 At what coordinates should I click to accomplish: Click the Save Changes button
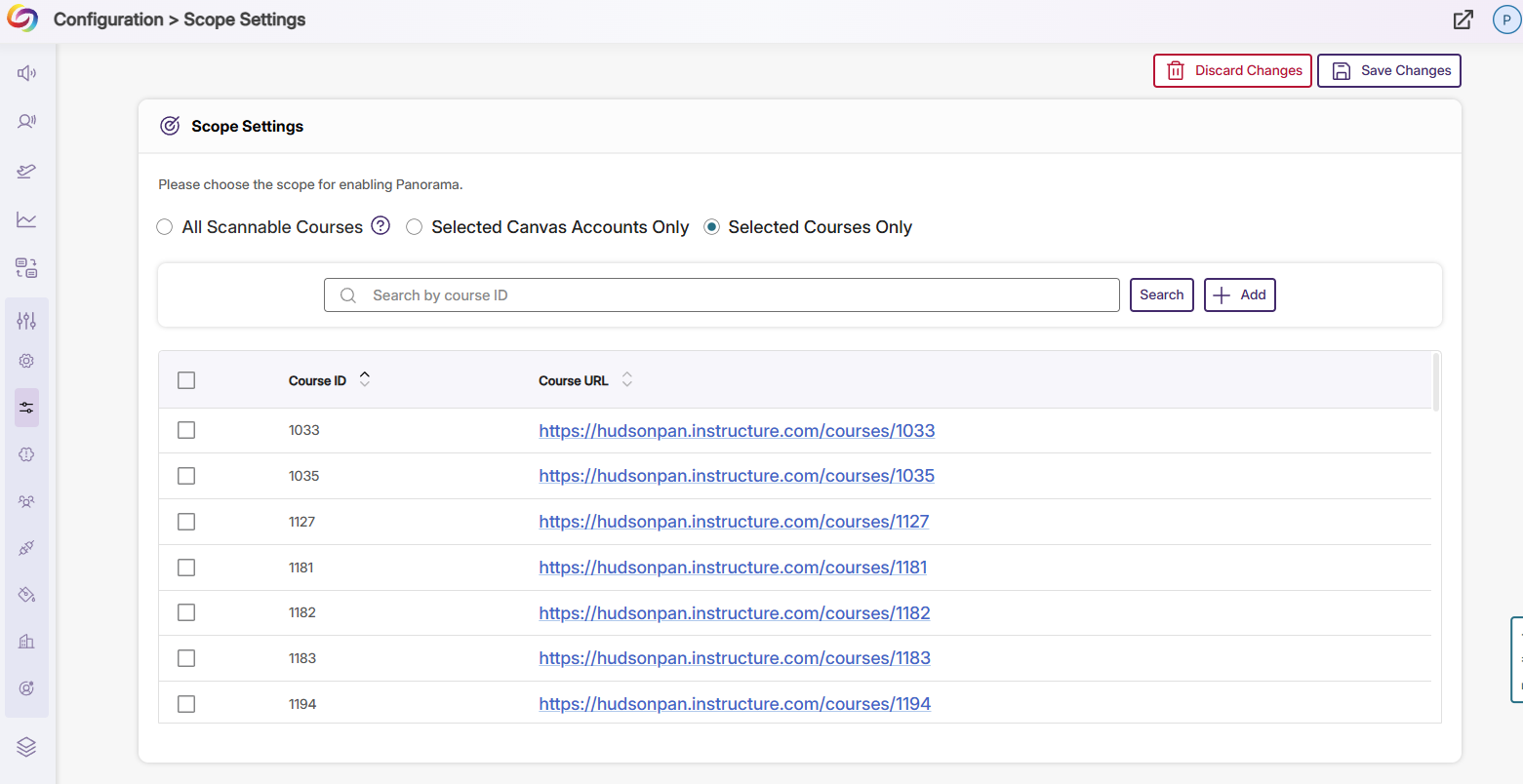click(1389, 70)
